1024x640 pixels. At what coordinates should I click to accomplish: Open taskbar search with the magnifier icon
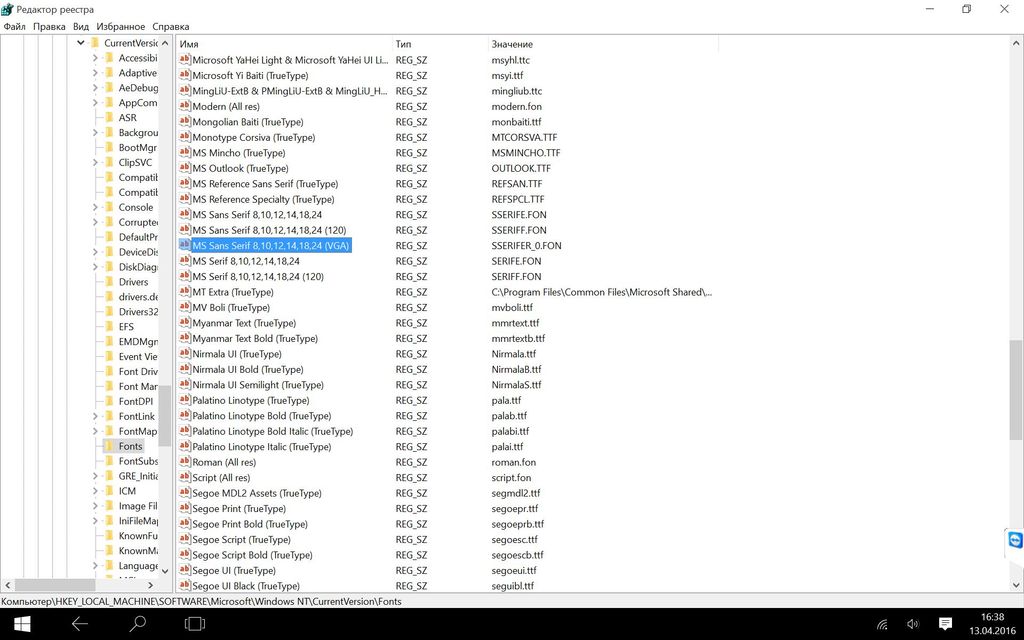coord(138,624)
